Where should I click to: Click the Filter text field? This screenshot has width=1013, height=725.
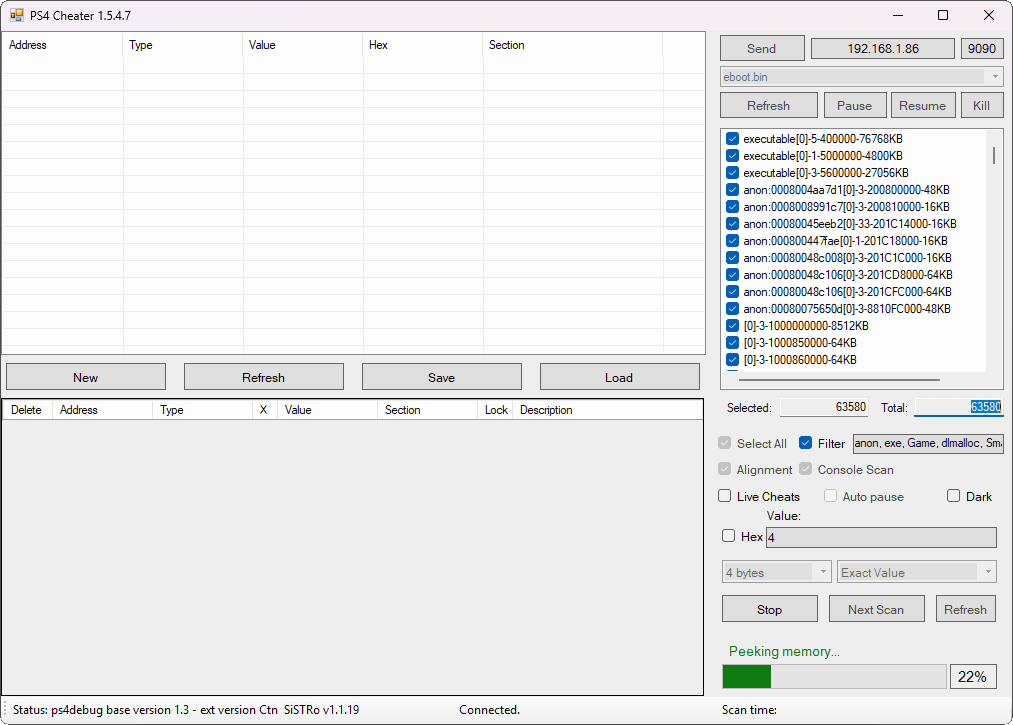928,443
